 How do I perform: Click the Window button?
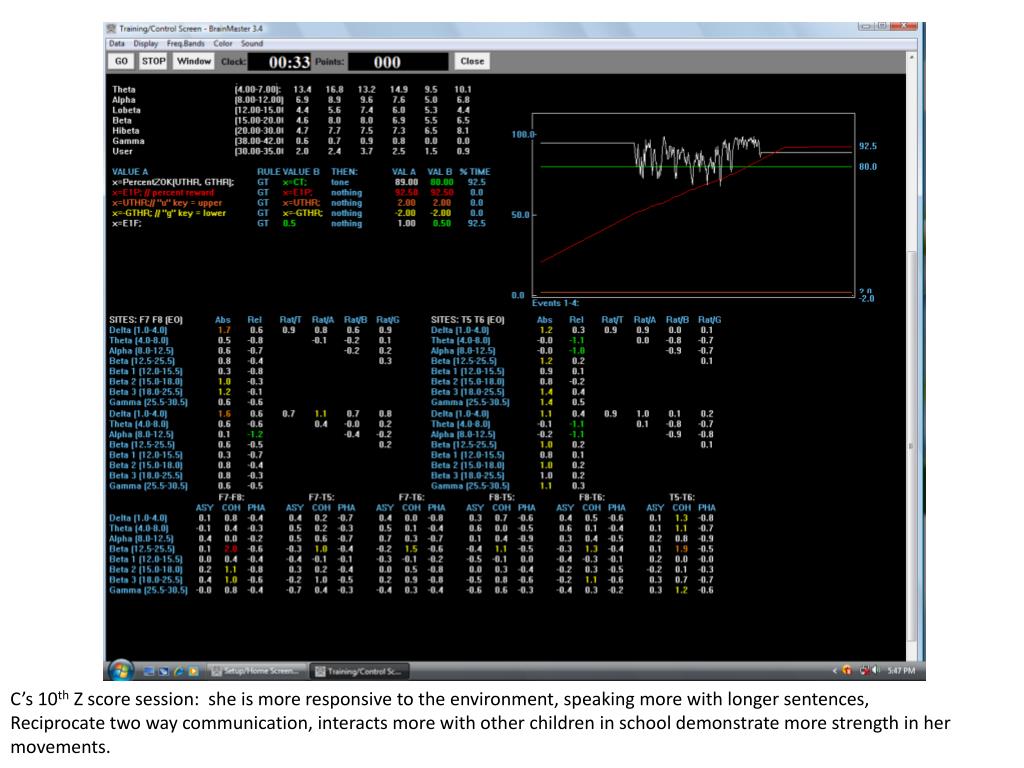point(194,61)
